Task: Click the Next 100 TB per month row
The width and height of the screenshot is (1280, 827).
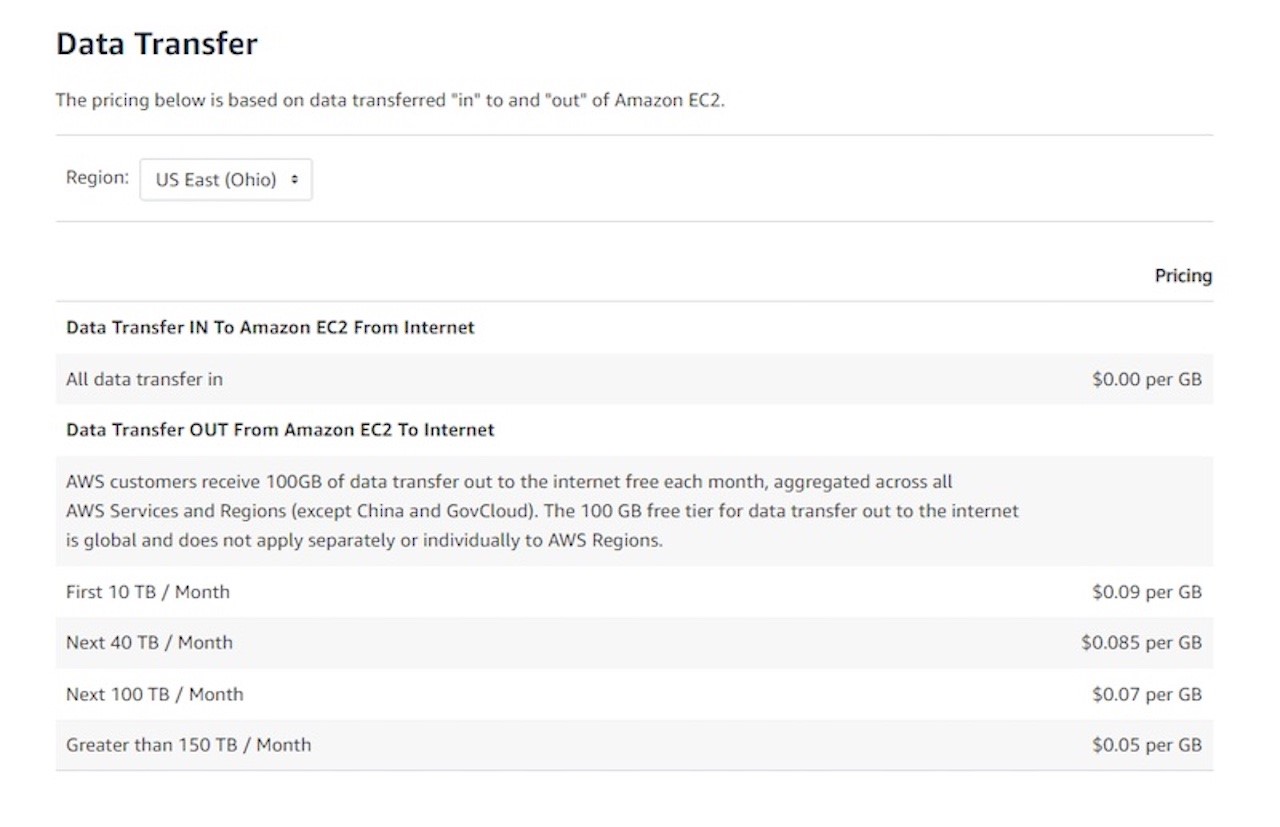Action: pos(153,693)
